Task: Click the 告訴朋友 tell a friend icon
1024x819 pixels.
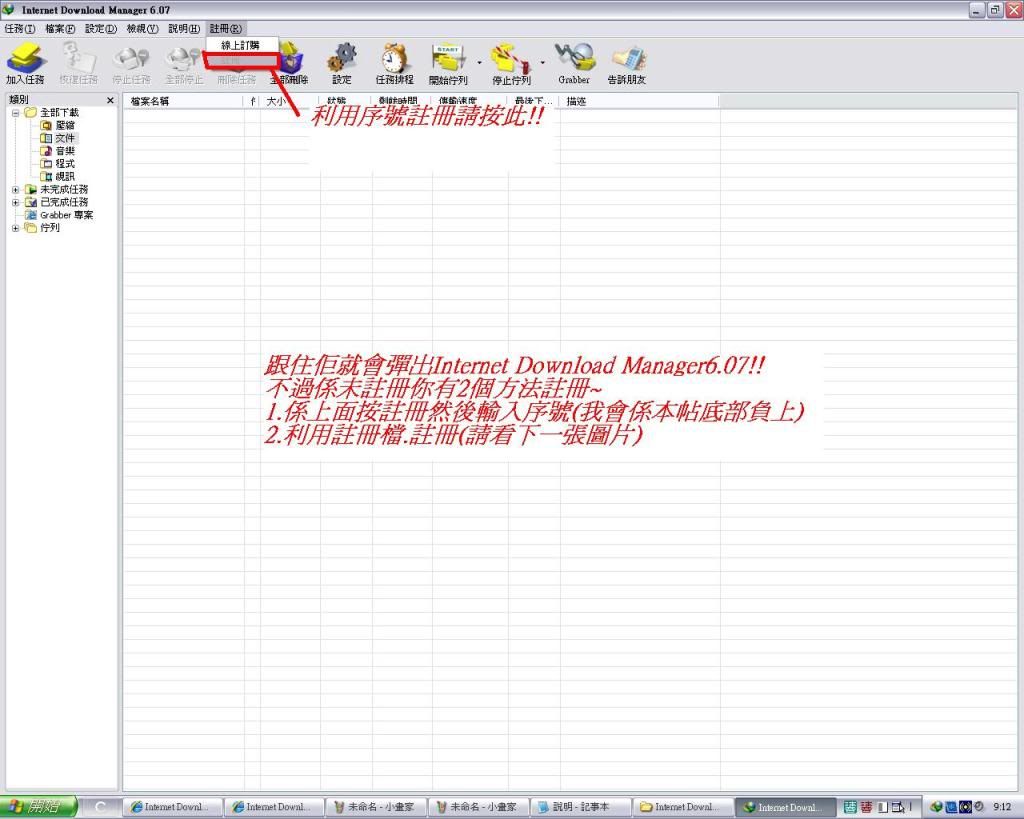Action: point(627,60)
